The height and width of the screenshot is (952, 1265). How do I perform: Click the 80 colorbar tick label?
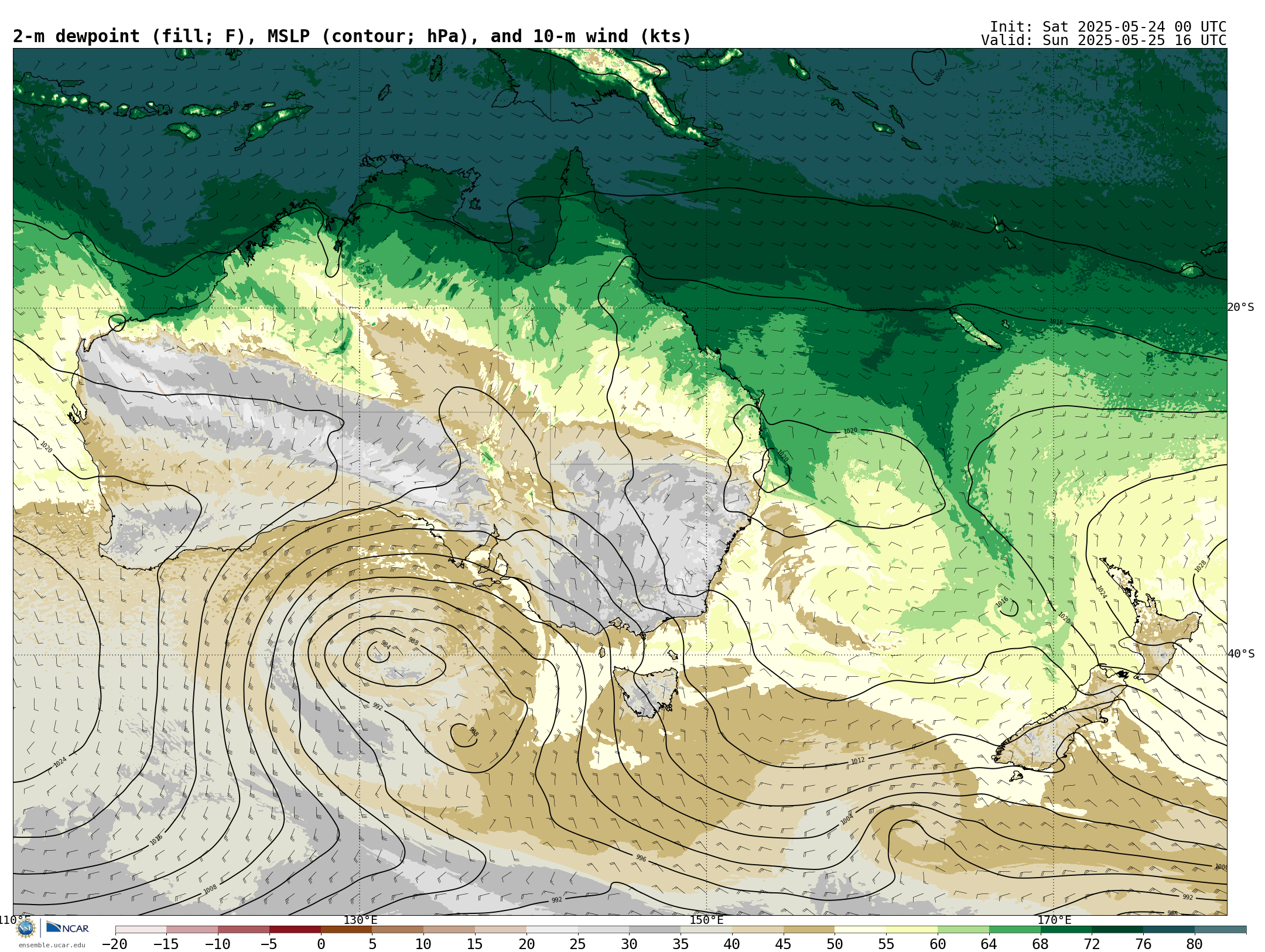point(1195,944)
